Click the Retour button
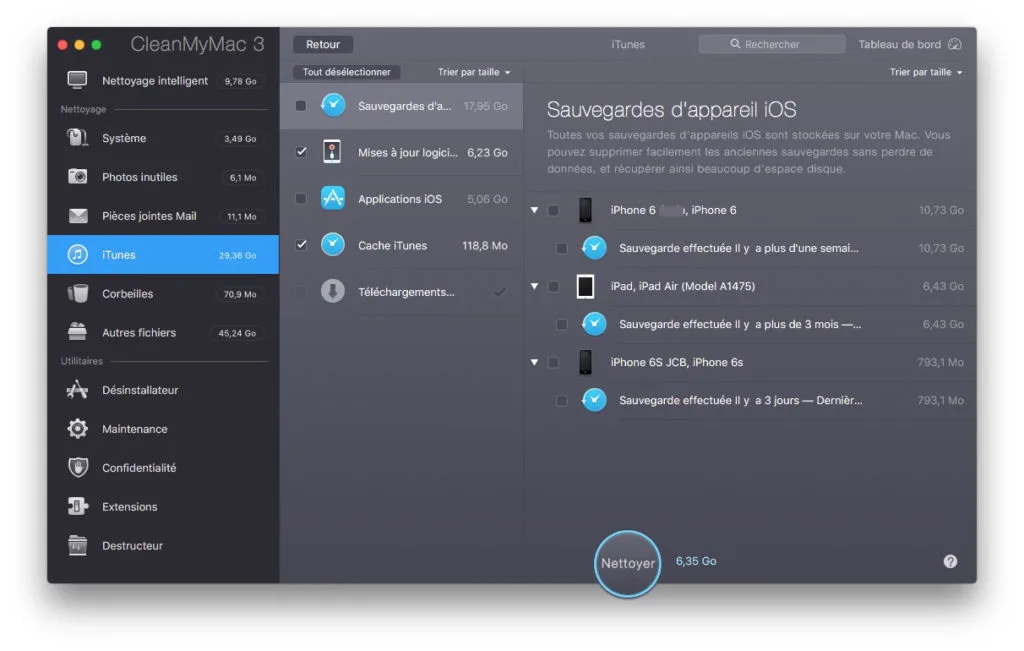Screen dimensions: 1024x651 323,44
